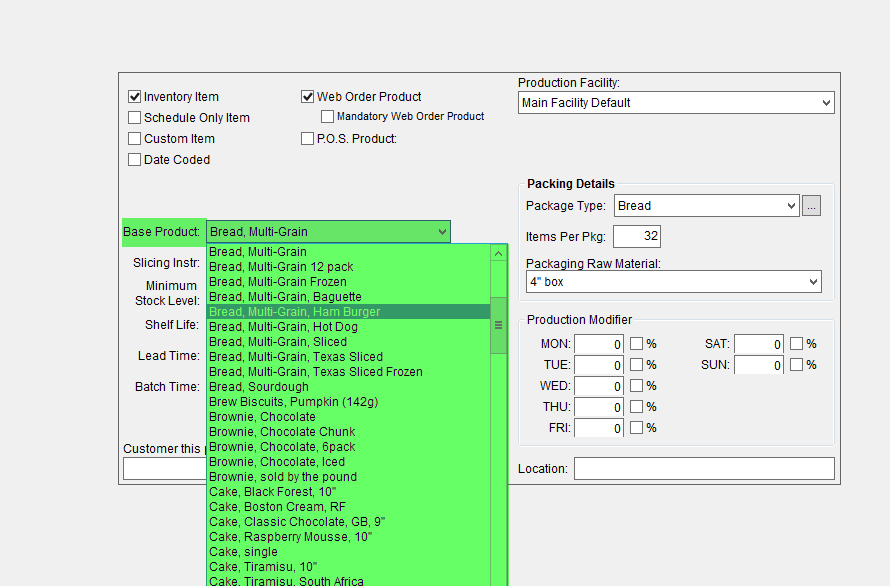Uncheck the Inventory Item checkbox
The width and height of the screenshot is (890, 586).
coord(135,97)
